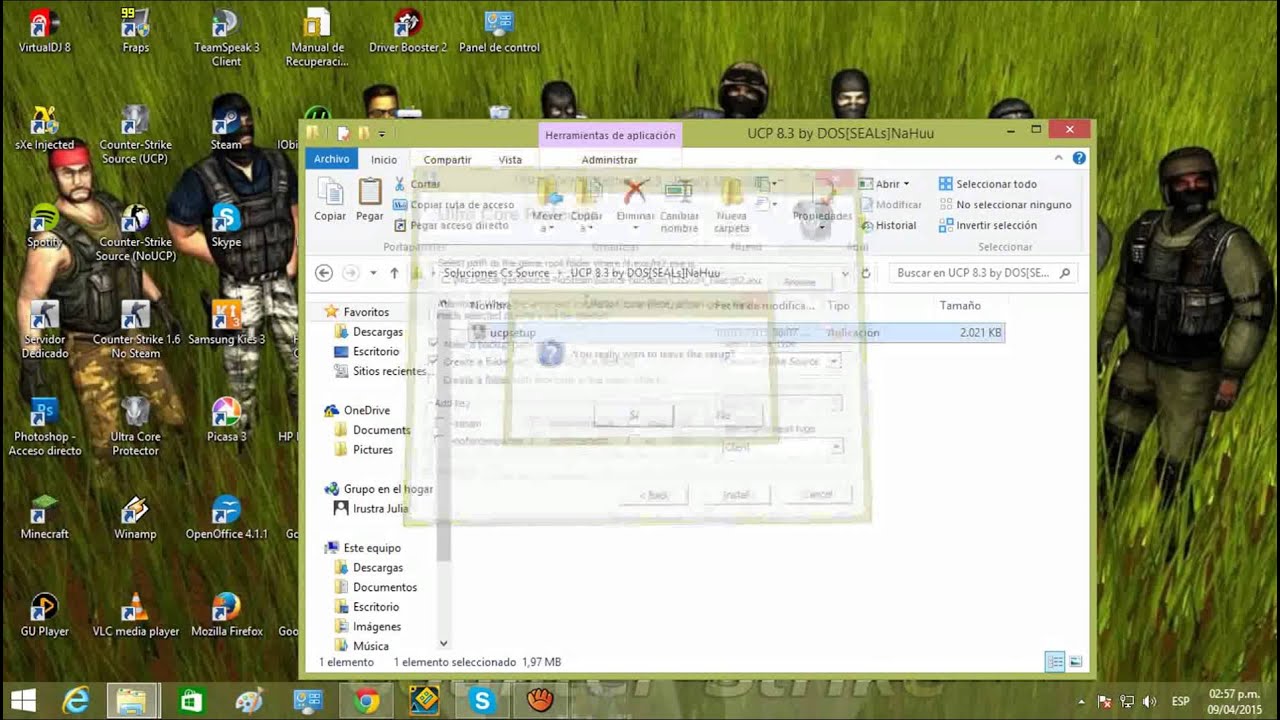Screen dimensions: 1280x720
Task: Select Counter-Strike Source (NoUCP) shortcut
Action: (x=134, y=232)
